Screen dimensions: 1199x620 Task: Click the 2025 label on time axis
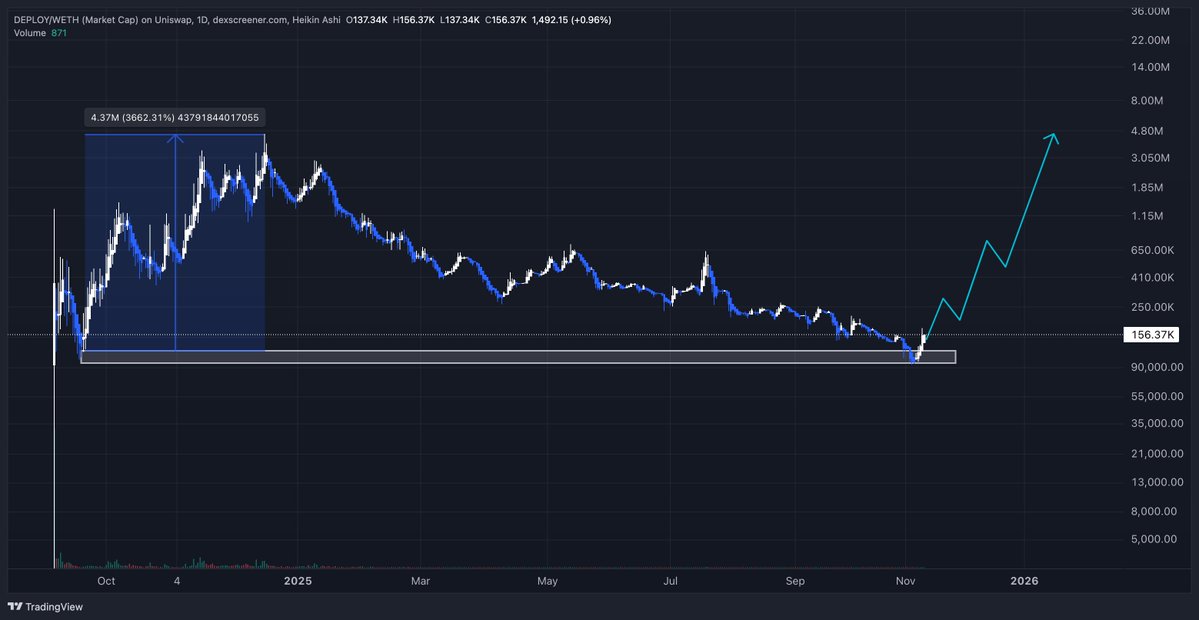[297, 582]
